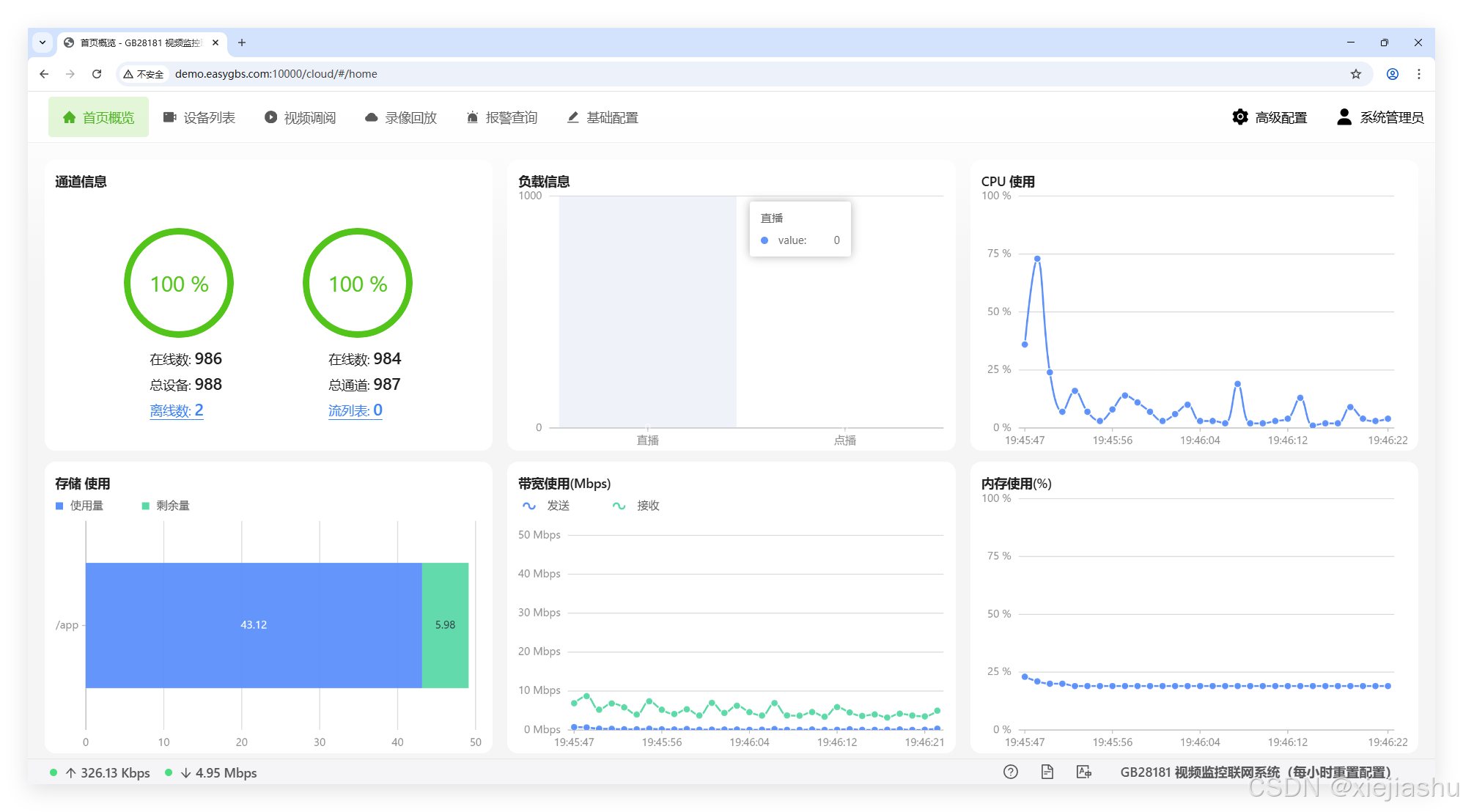Toggle the 使用量 legend in storage chart
This screenshot has height=812, width=1463.
(x=80, y=506)
